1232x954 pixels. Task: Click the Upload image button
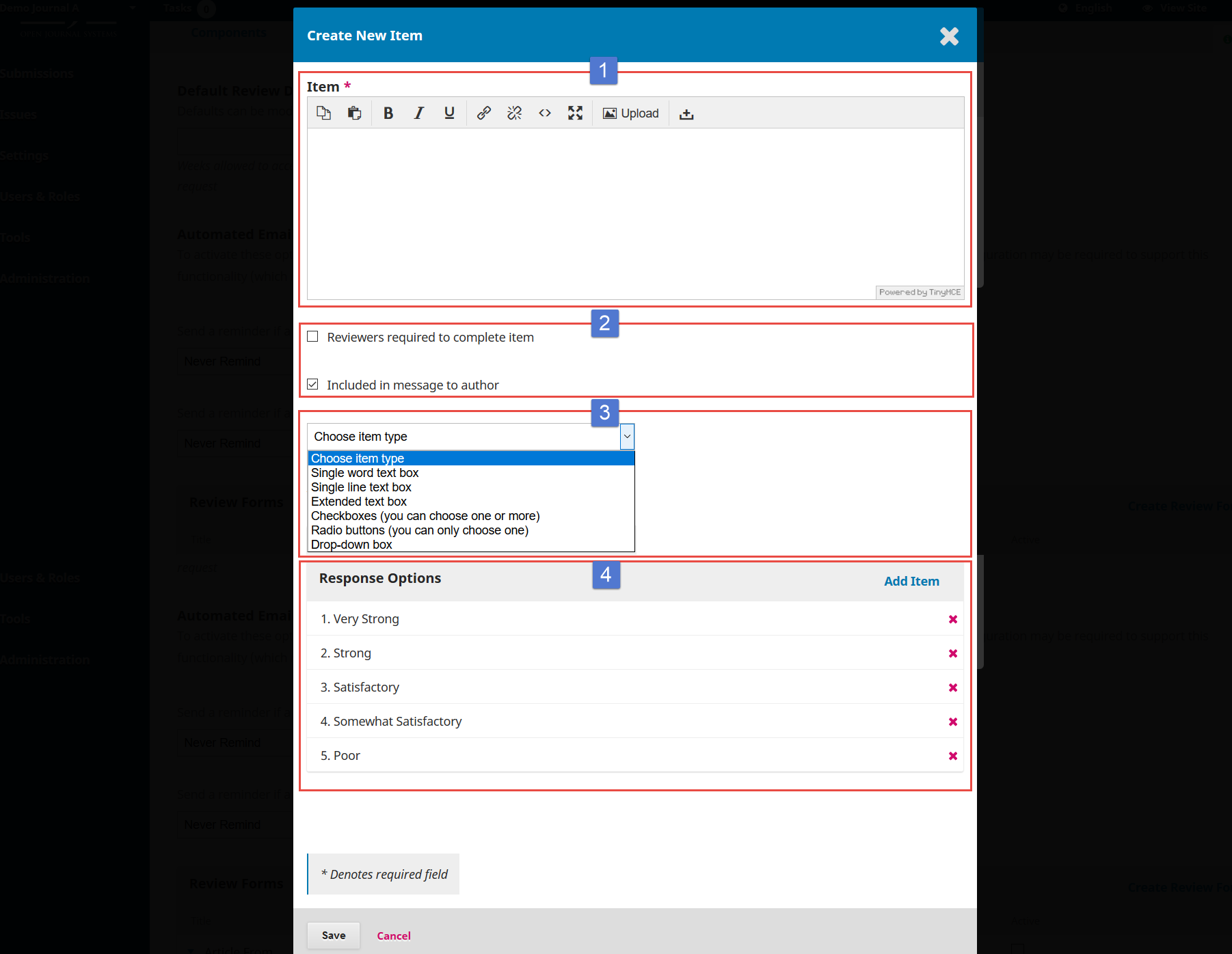pyautogui.click(x=630, y=113)
